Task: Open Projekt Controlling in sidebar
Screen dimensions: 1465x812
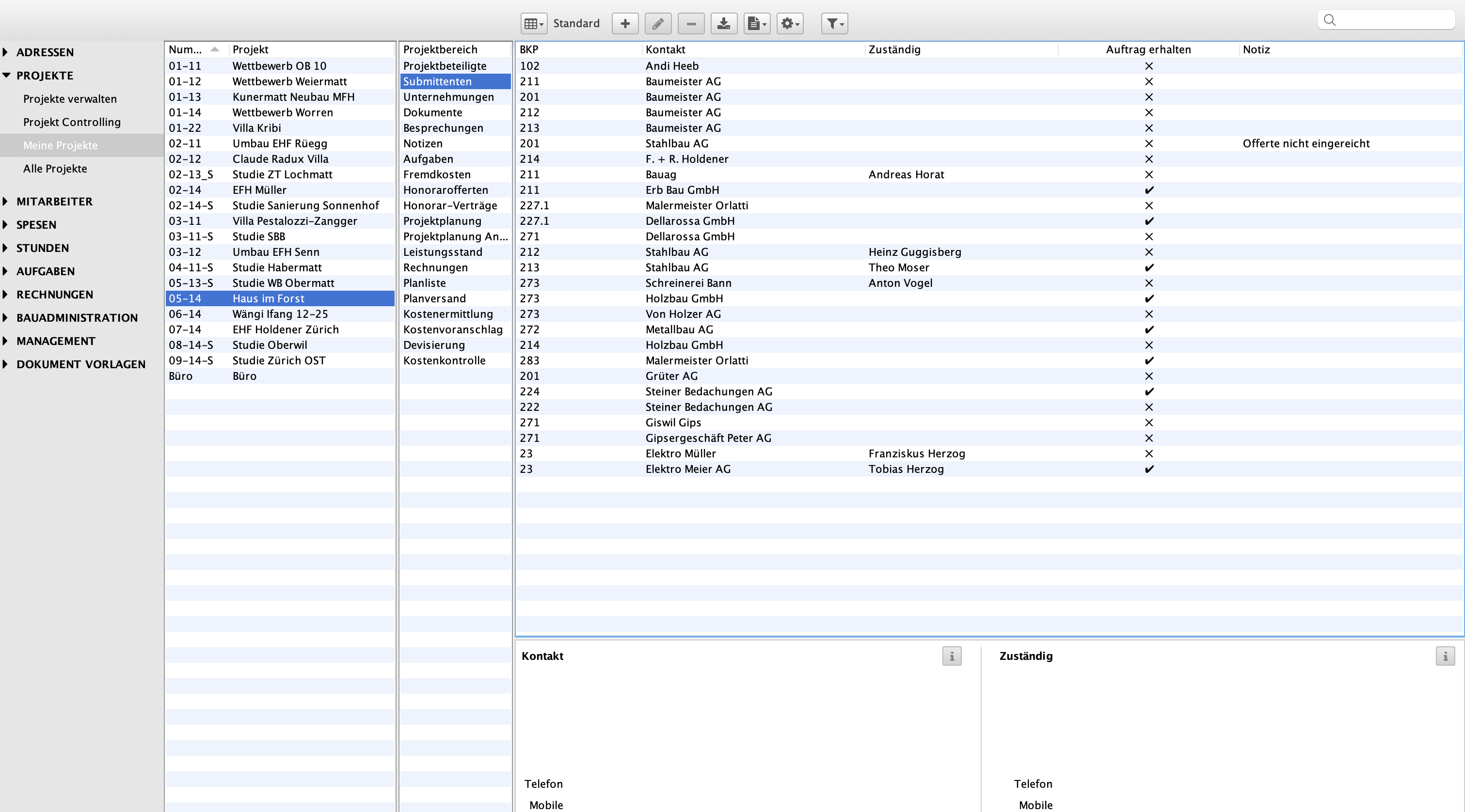Action: [72, 122]
